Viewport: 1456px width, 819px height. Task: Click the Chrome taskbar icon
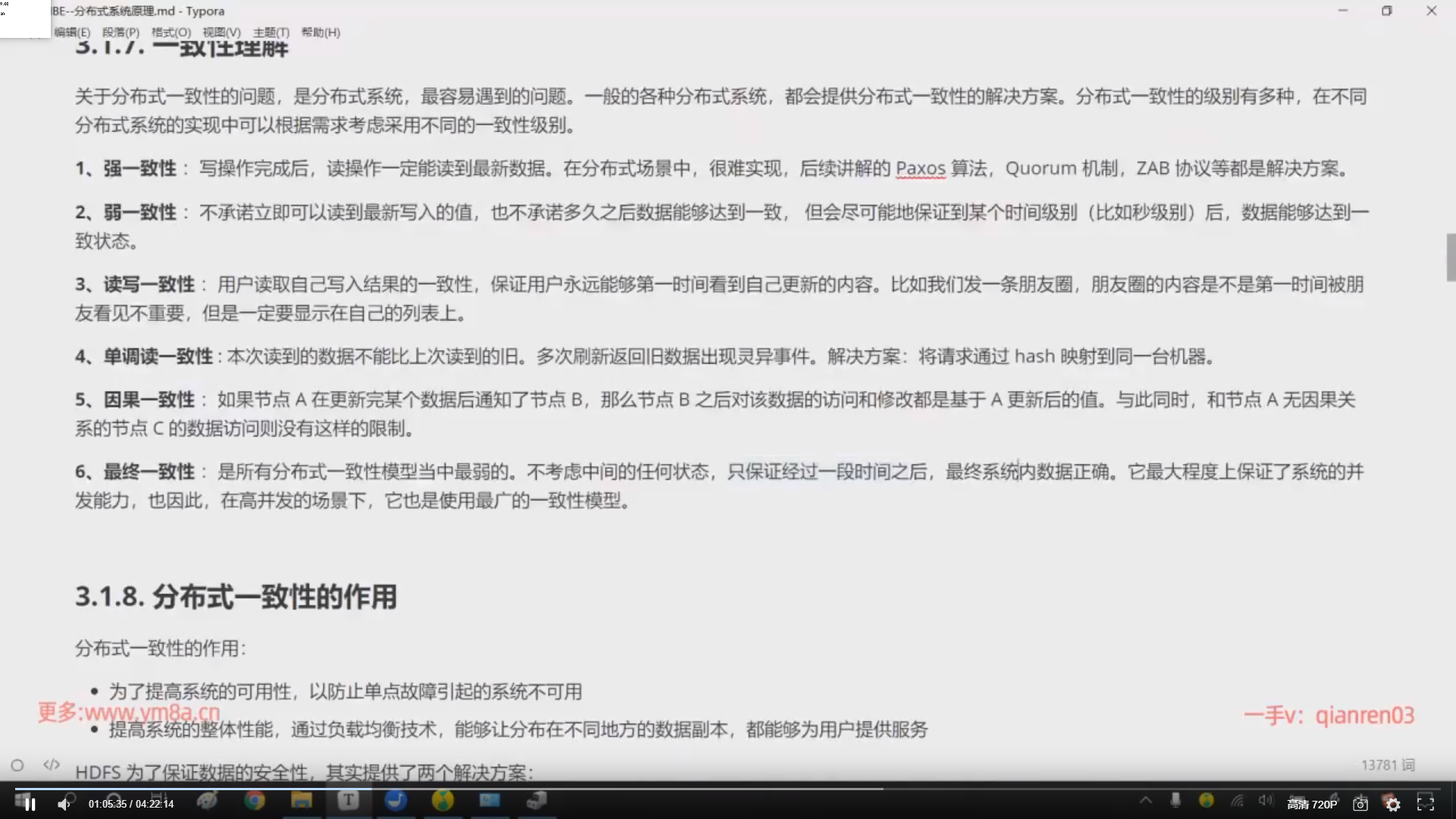tap(254, 800)
